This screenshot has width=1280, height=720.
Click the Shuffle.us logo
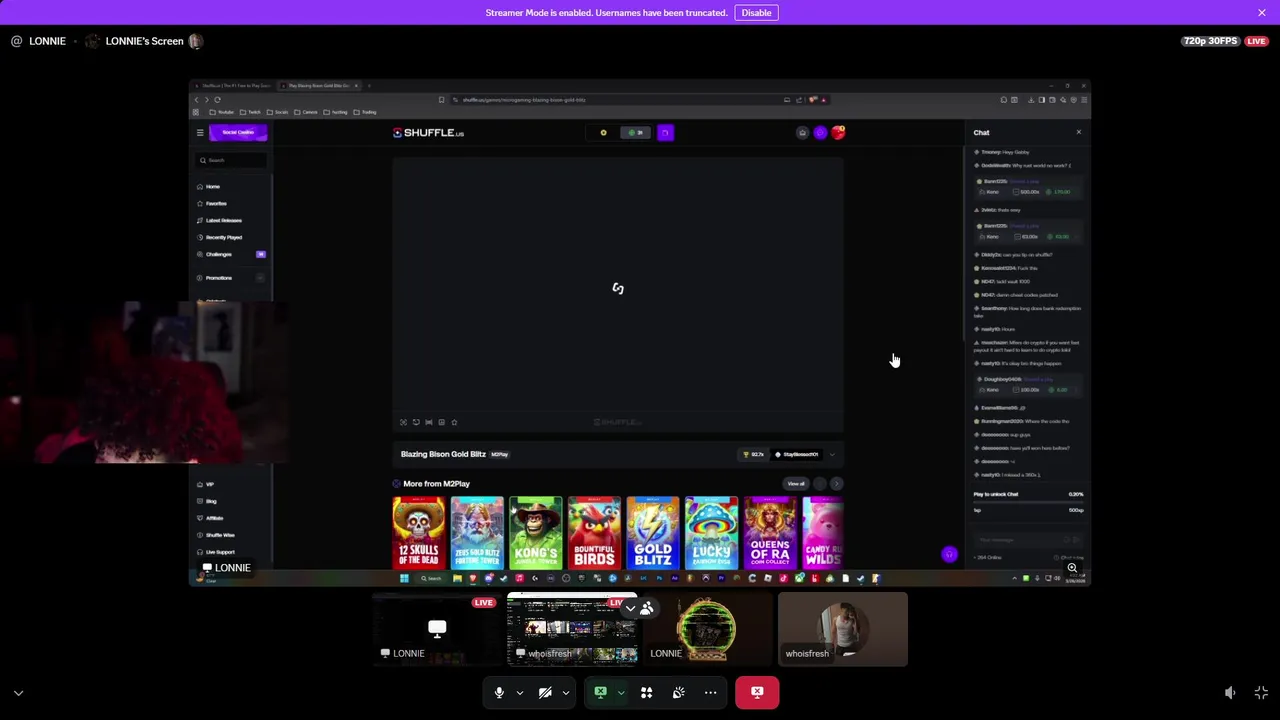(428, 132)
